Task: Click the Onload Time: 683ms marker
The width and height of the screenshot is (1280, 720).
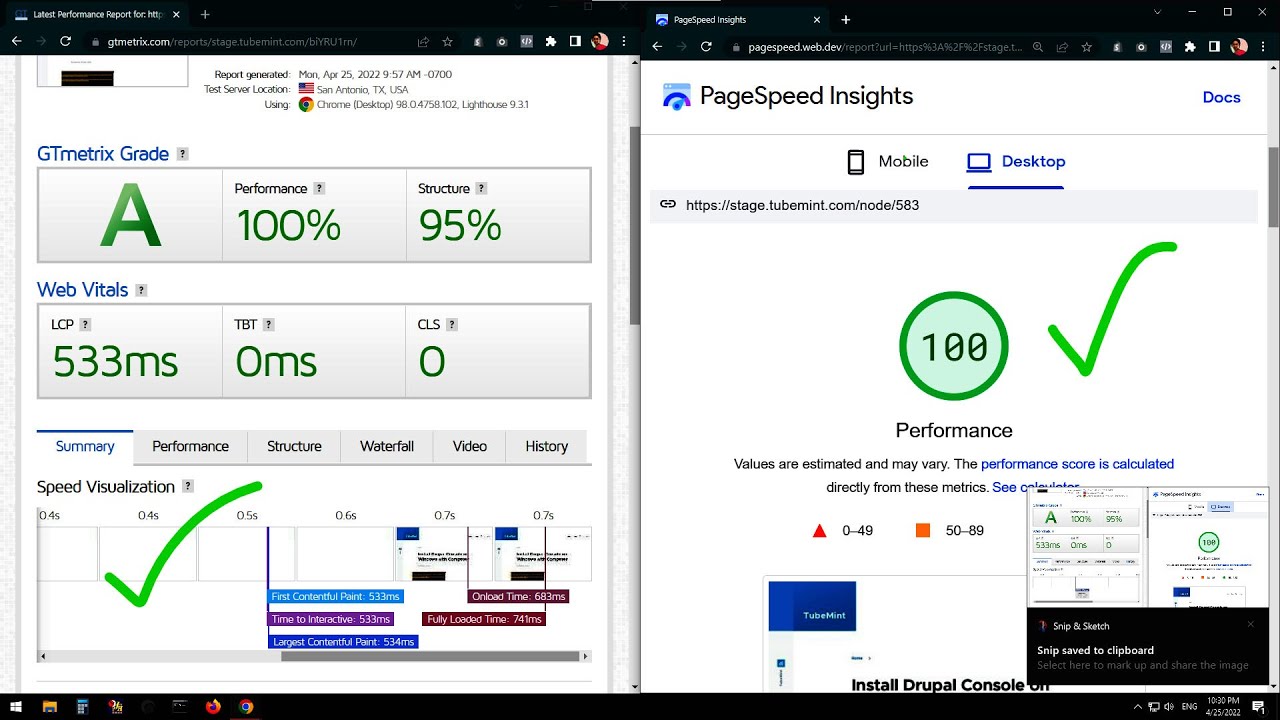Action: (518, 597)
